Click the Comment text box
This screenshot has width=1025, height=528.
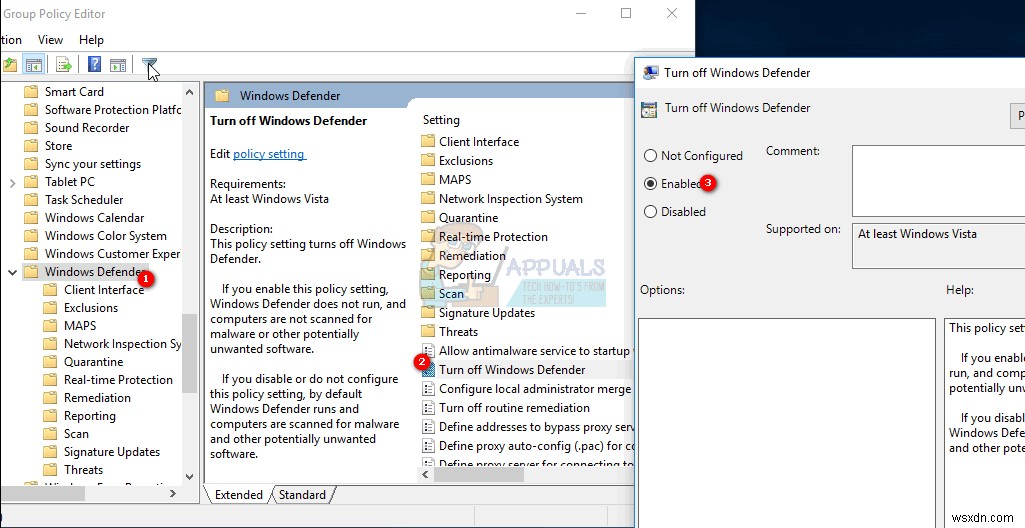pyautogui.click(x=938, y=181)
